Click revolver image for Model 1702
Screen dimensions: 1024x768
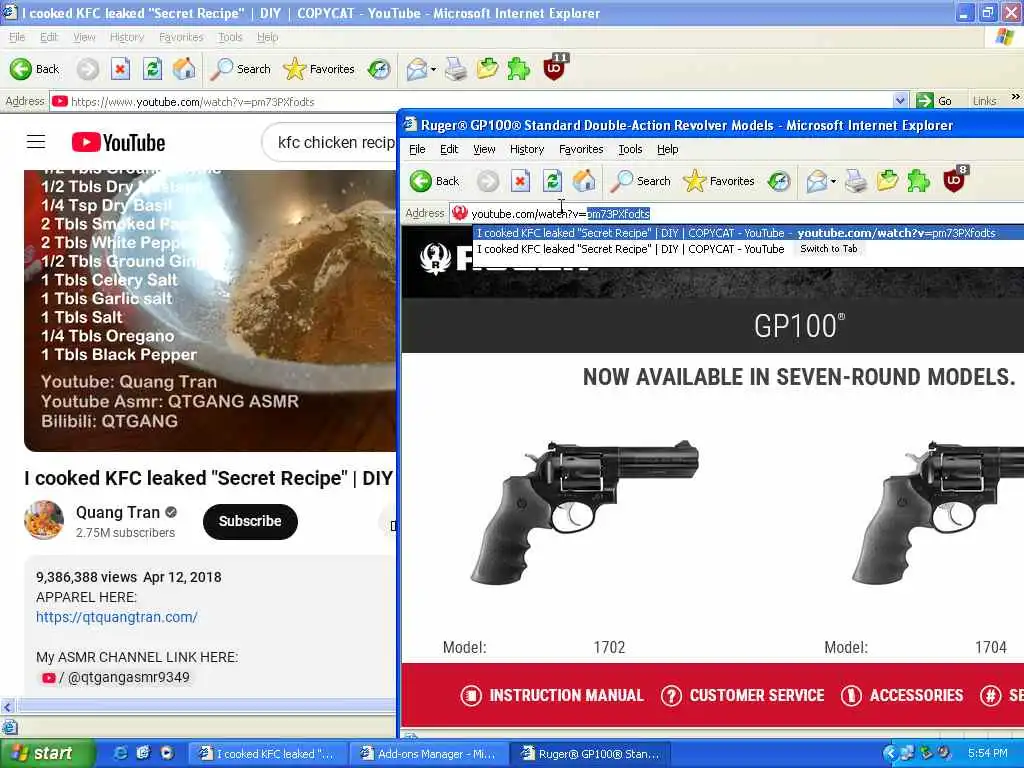(x=584, y=511)
